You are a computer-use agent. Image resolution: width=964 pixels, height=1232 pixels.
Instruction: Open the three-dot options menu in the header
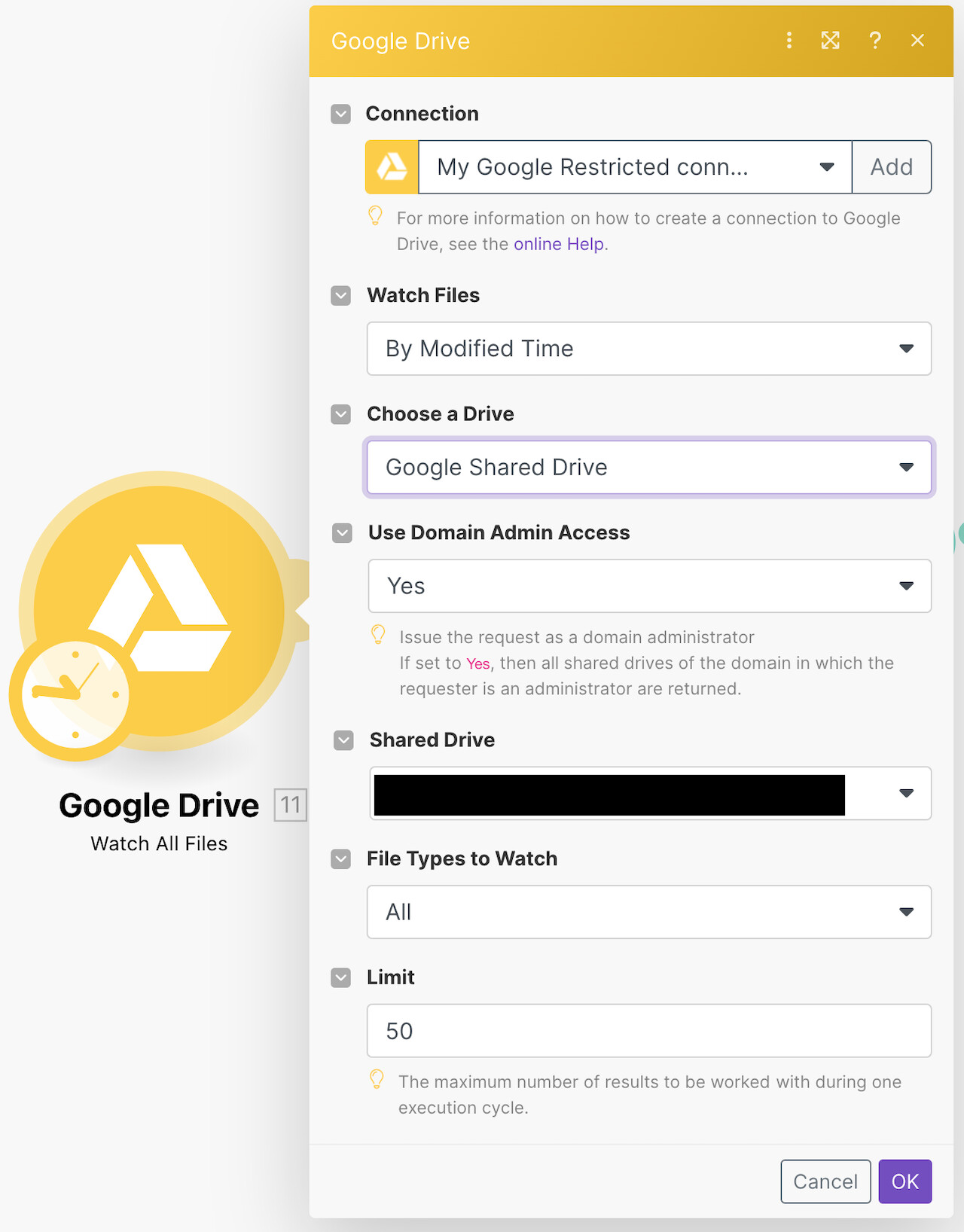(x=789, y=41)
